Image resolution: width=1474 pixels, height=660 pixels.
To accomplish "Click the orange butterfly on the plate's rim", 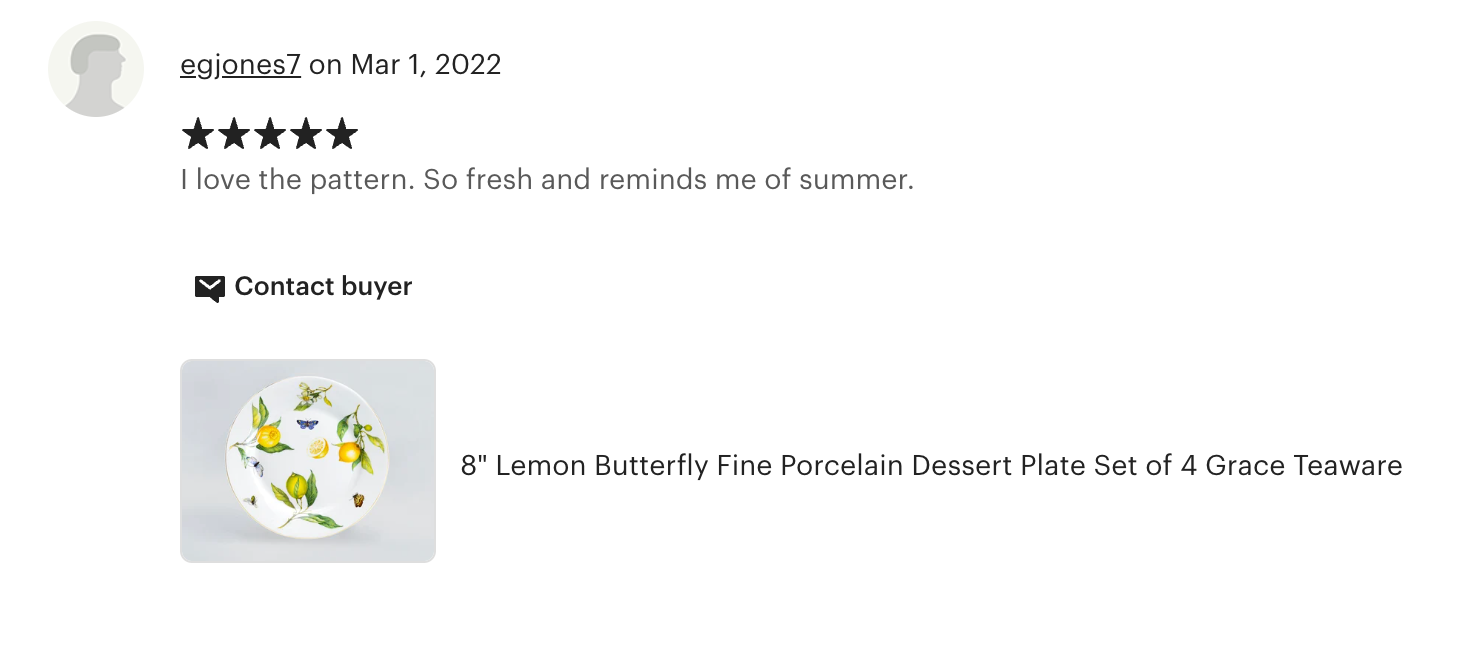I will [x=356, y=499].
